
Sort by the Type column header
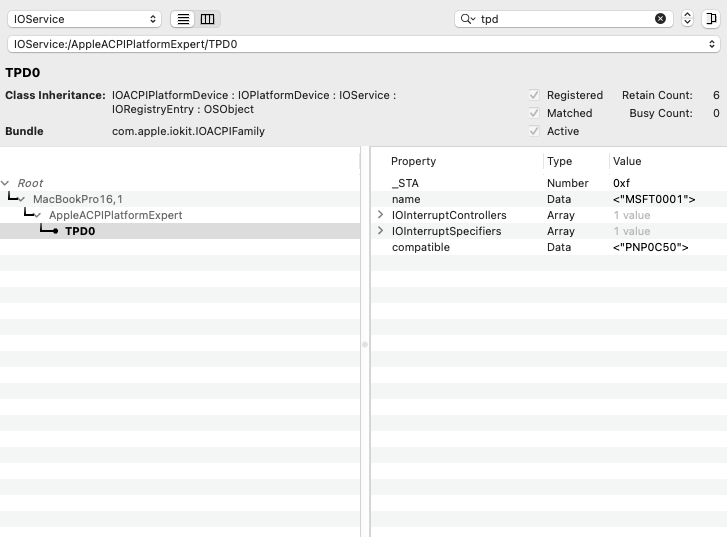[560, 161]
